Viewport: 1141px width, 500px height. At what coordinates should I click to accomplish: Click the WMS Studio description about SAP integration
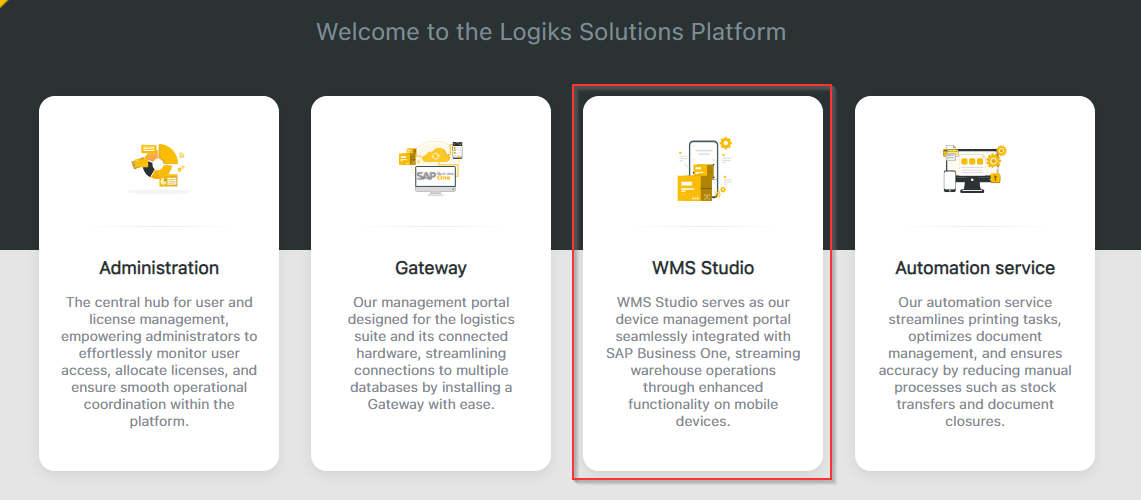(x=703, y=362)
